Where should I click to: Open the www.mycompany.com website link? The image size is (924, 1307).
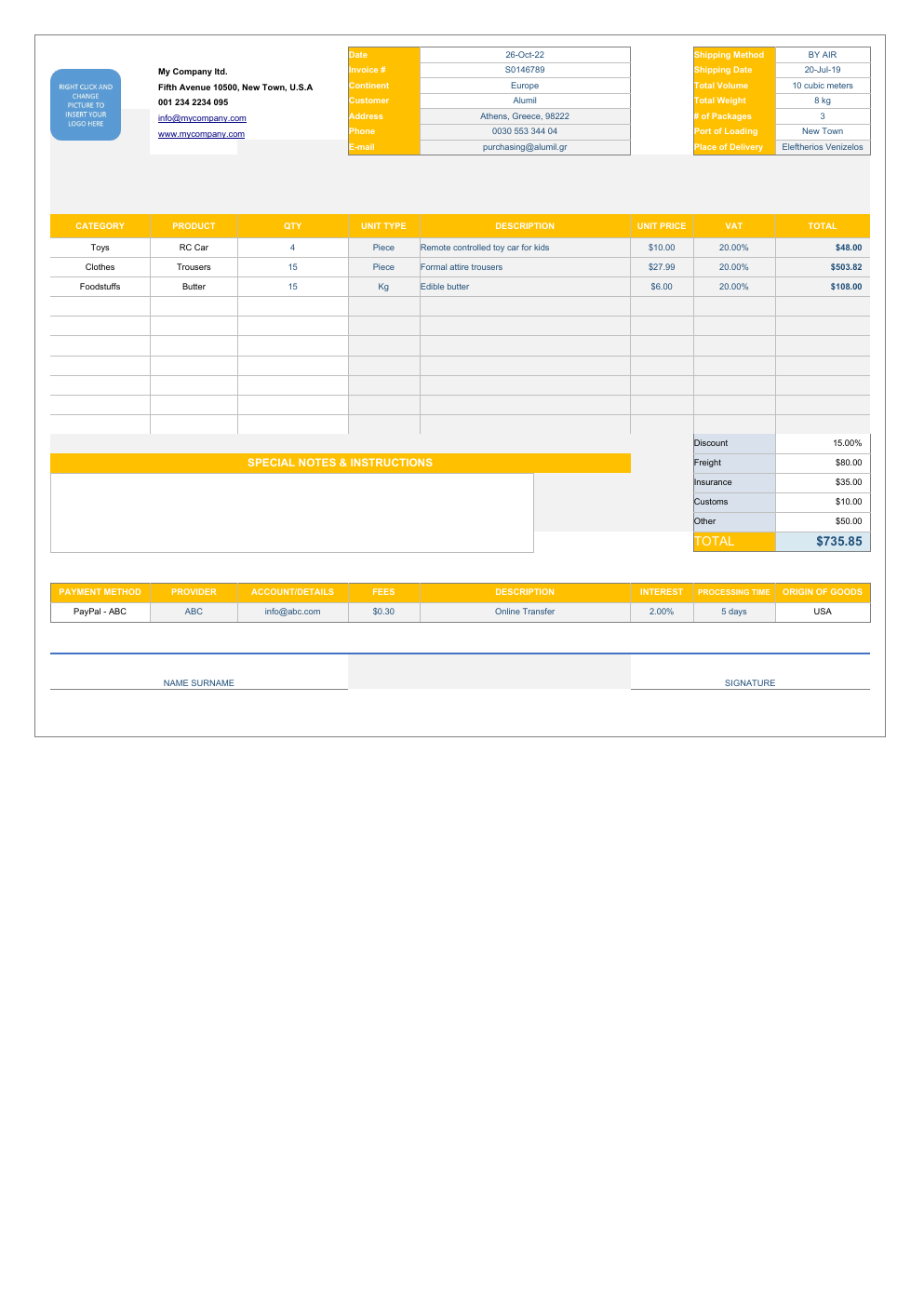[201, 134]
